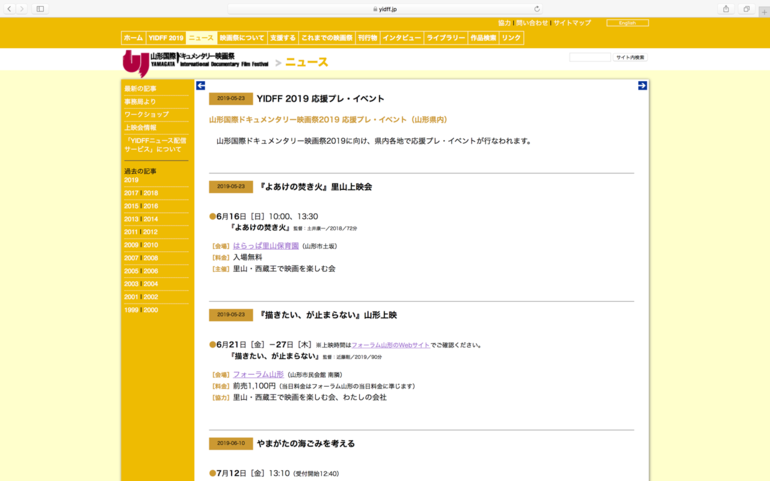Click the blue left arrow icon

200,86
